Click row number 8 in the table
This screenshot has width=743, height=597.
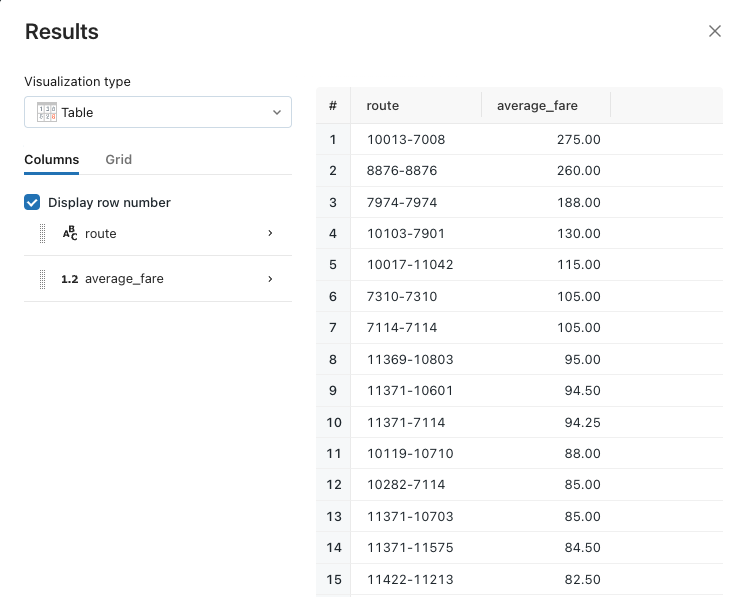click(x=333, y=359)
